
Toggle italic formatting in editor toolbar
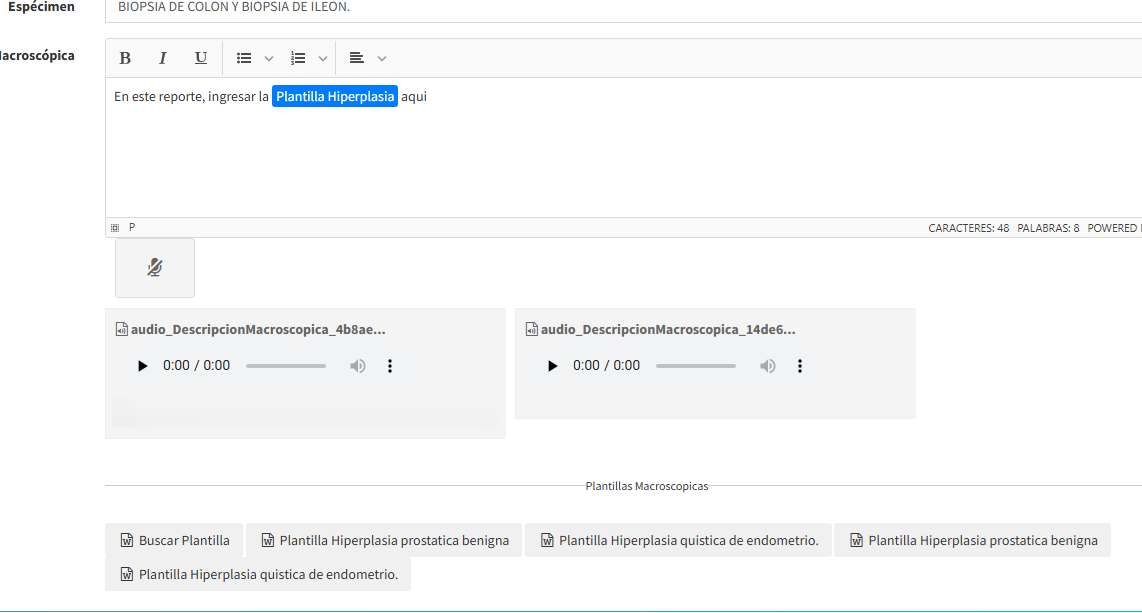point(163,58)
